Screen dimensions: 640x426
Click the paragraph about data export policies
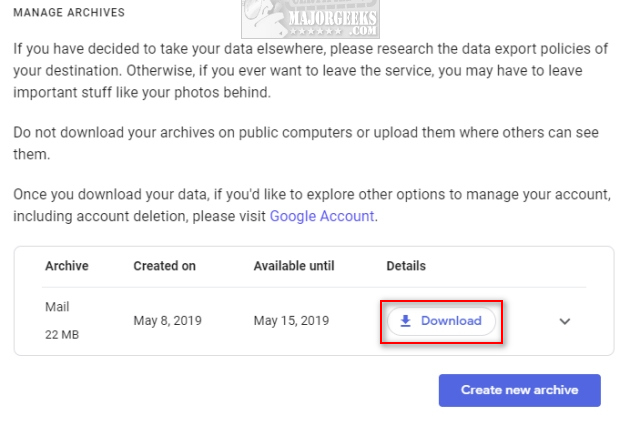tap(312, 71)
